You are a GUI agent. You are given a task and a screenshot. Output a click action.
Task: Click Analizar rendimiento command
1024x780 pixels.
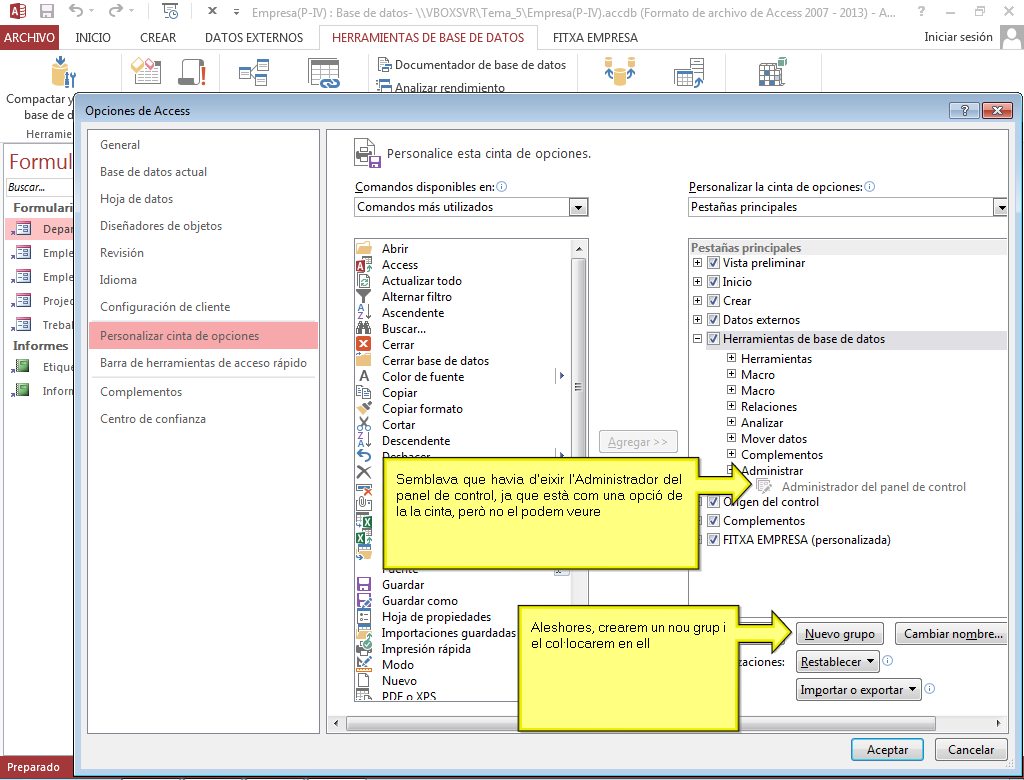(x=441, y=87)
